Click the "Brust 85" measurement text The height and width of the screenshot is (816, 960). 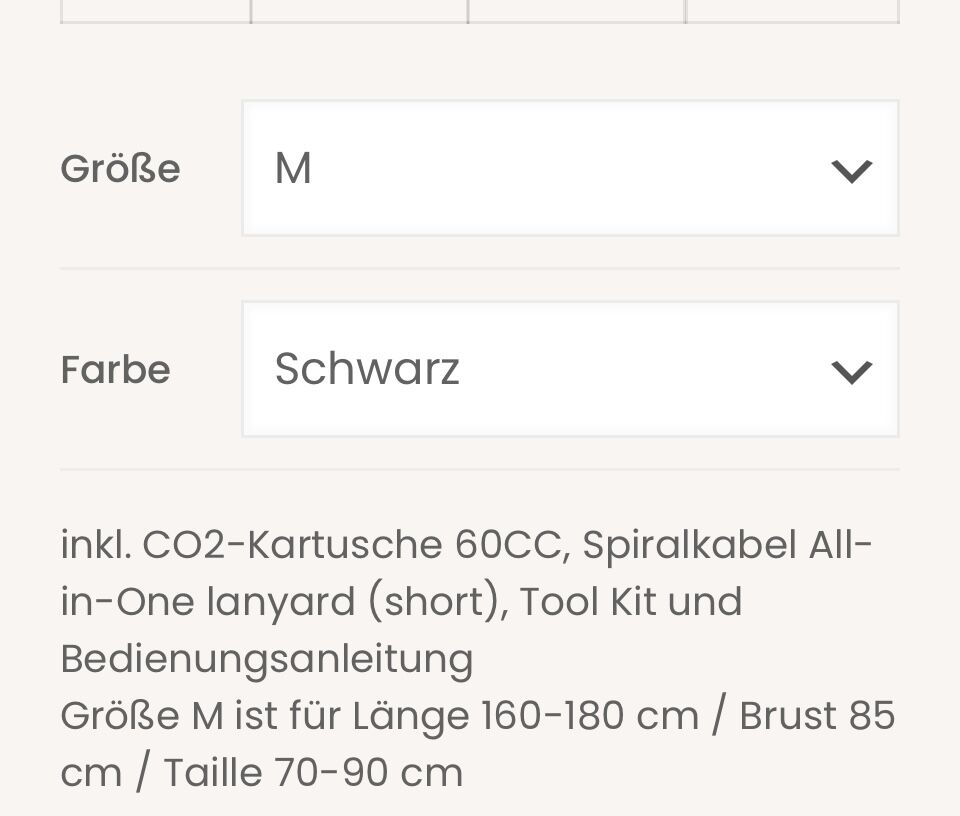(817, 716)
